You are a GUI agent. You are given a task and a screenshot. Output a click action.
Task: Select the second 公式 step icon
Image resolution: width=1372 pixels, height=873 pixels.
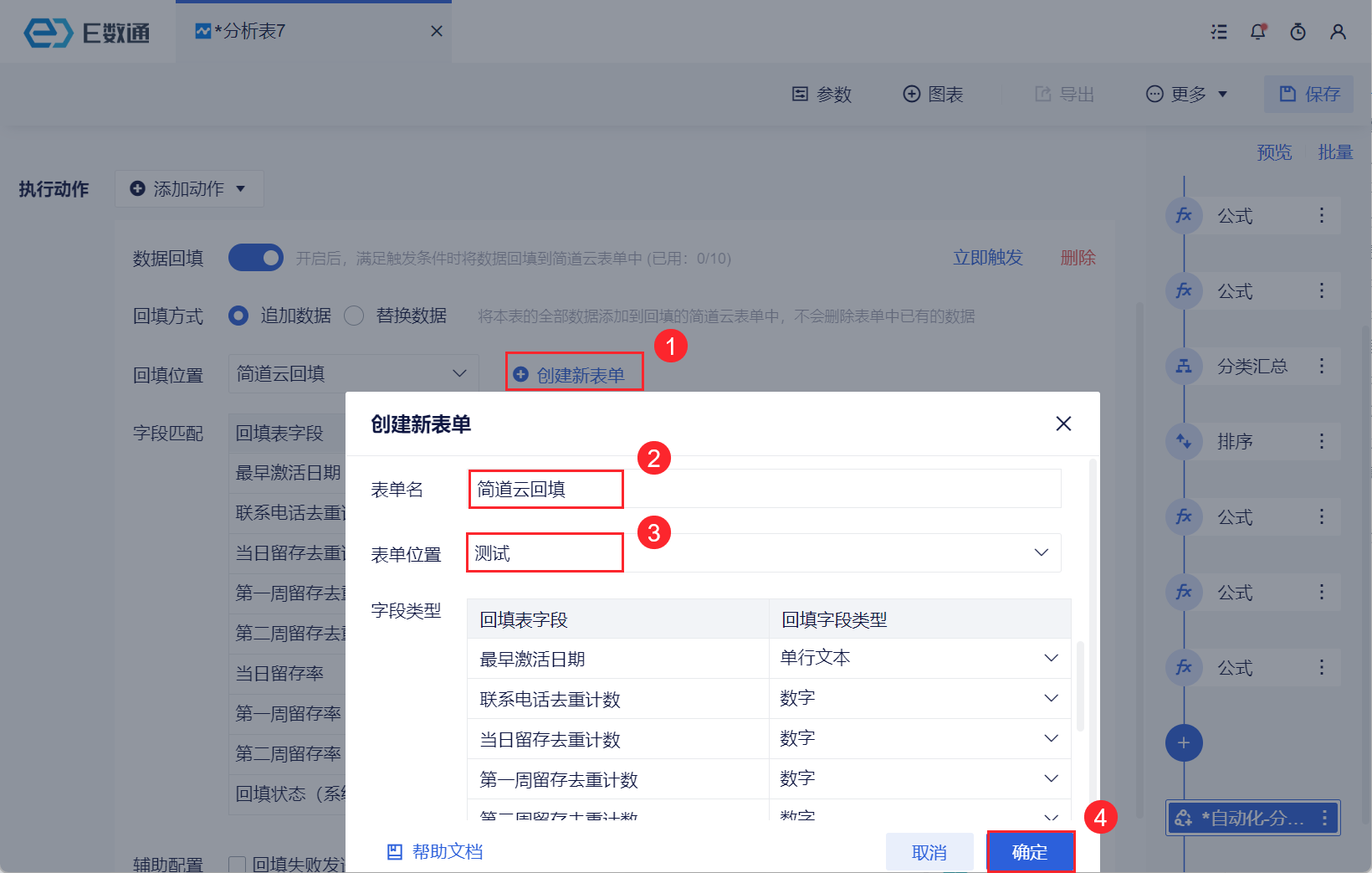click(1184, 291)
